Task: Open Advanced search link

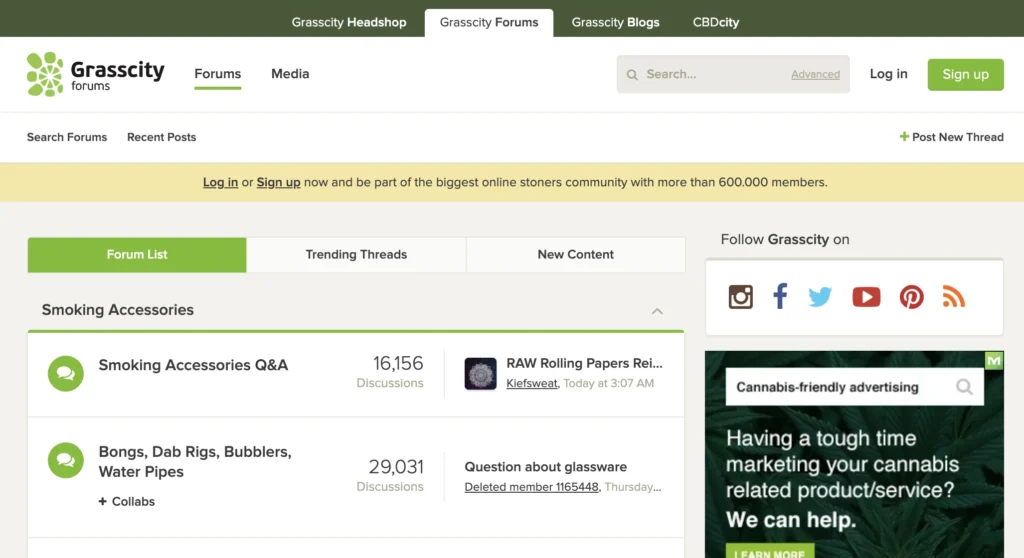Action: pyautogui.click(x=815, y=74)
